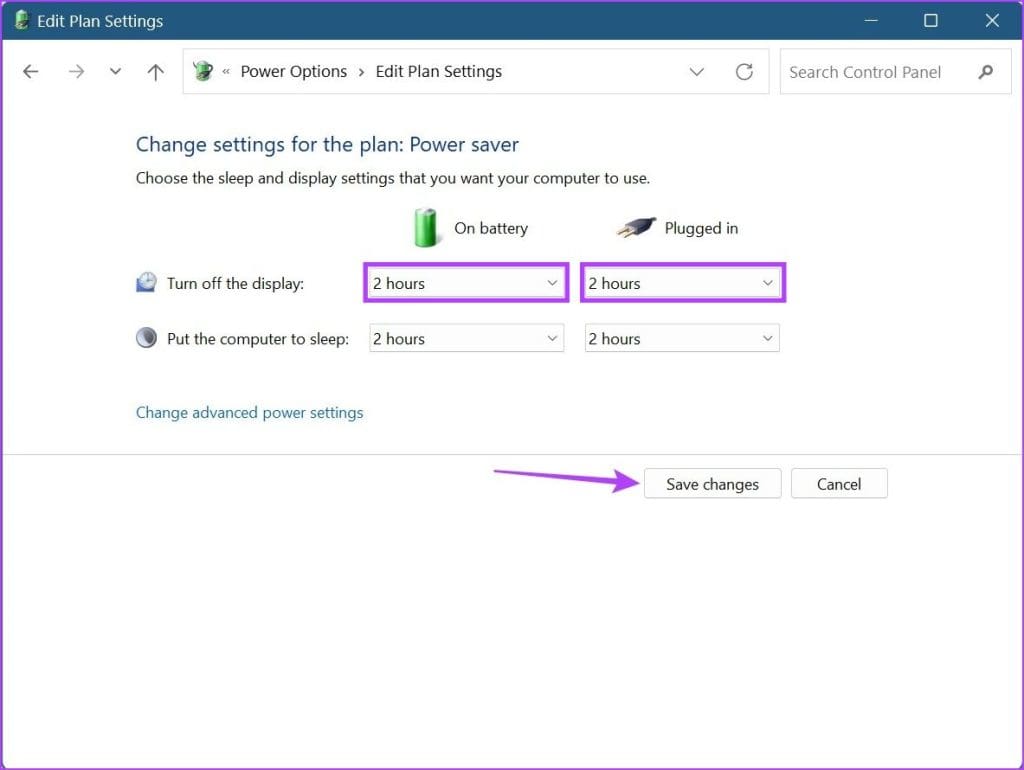Click the back navigation arrow
The image size is (1024, 770).
(x=30, y=71)
